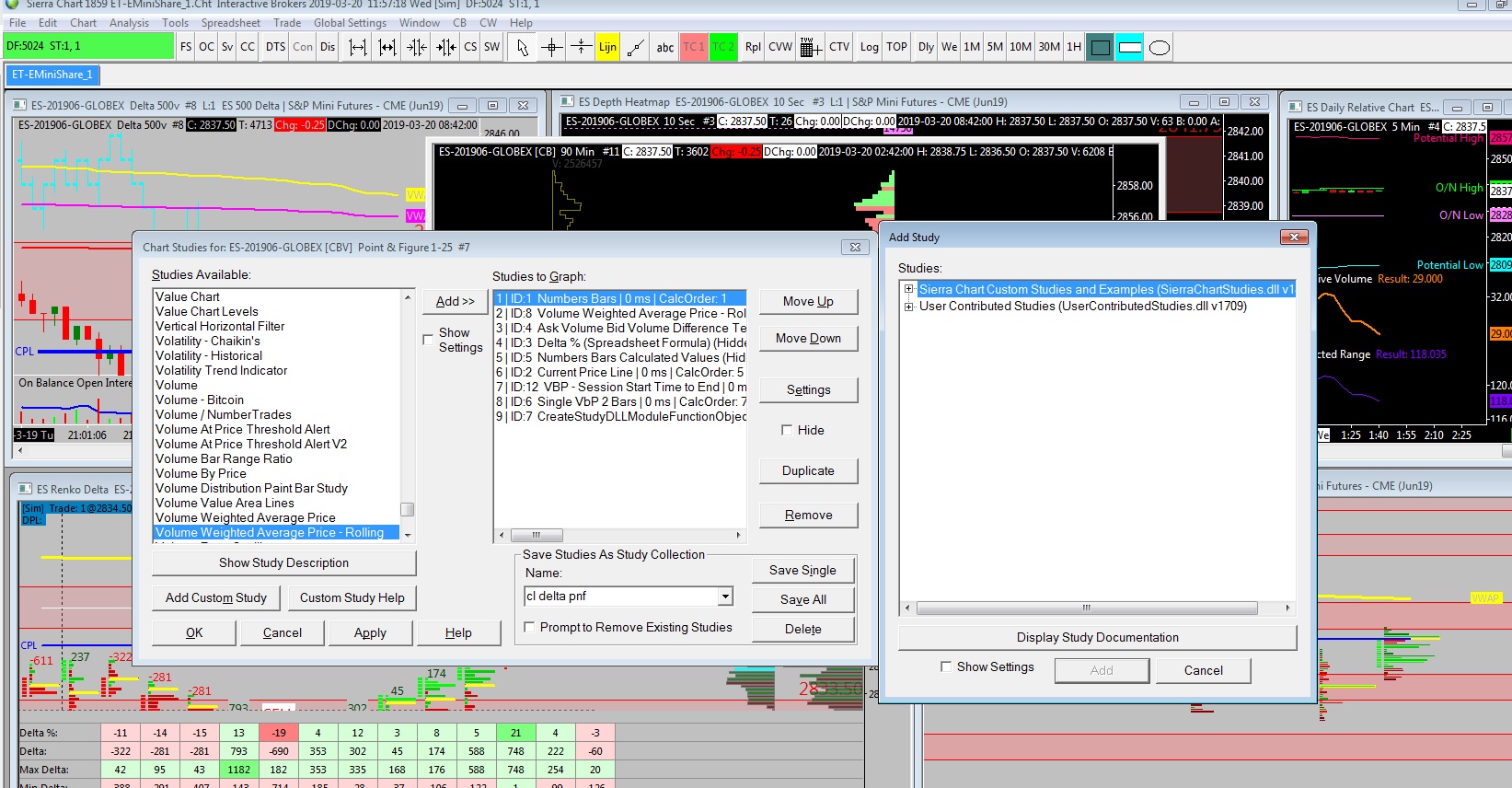Image resolution: width=1512 pixels, height=788 pixels.
Task: Select the pointer arrow tool
Action: point(523,47)
